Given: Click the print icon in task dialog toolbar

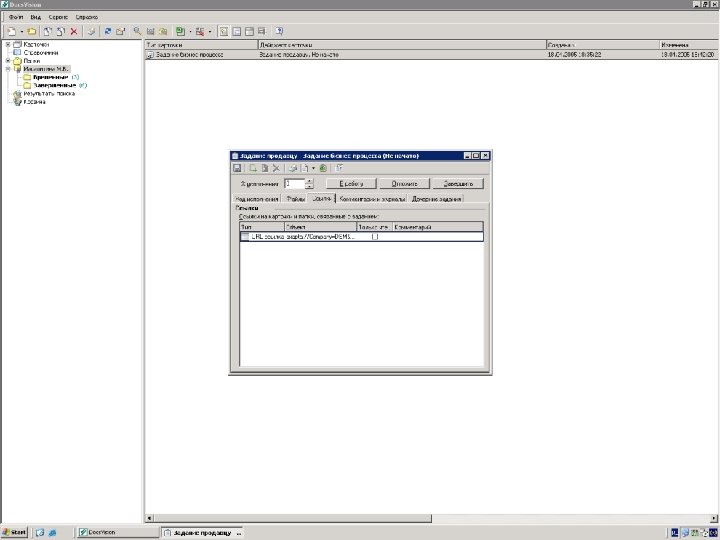Looking at the screenshot, I should pyautogui.click(x=292, y=168).
